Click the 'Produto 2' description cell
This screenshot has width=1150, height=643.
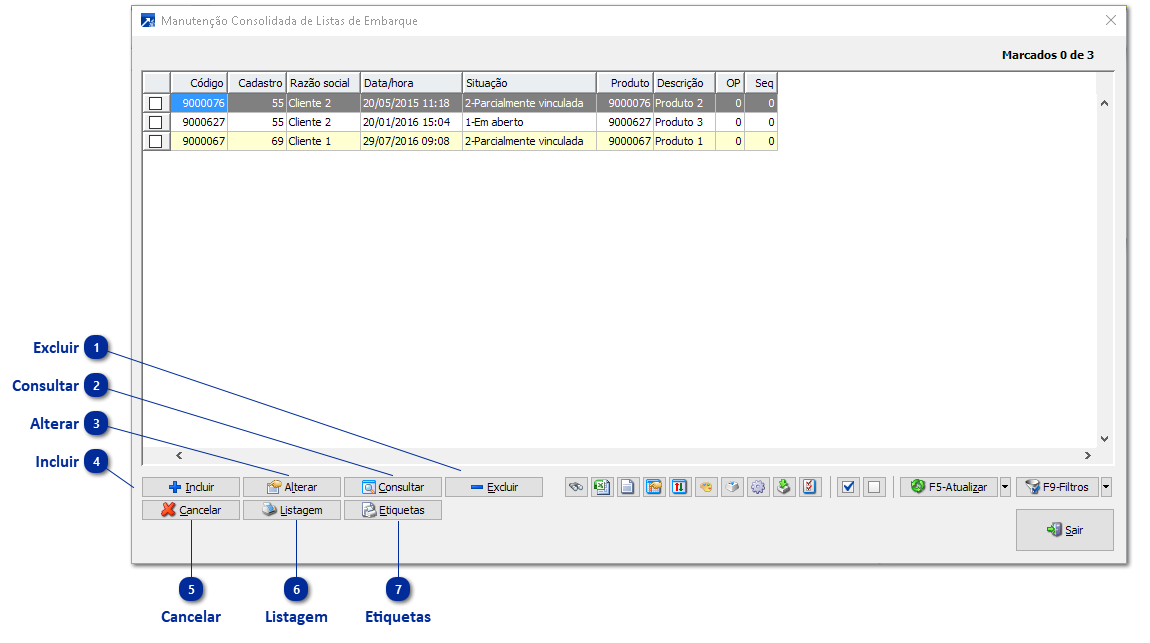tap(684, 103)
